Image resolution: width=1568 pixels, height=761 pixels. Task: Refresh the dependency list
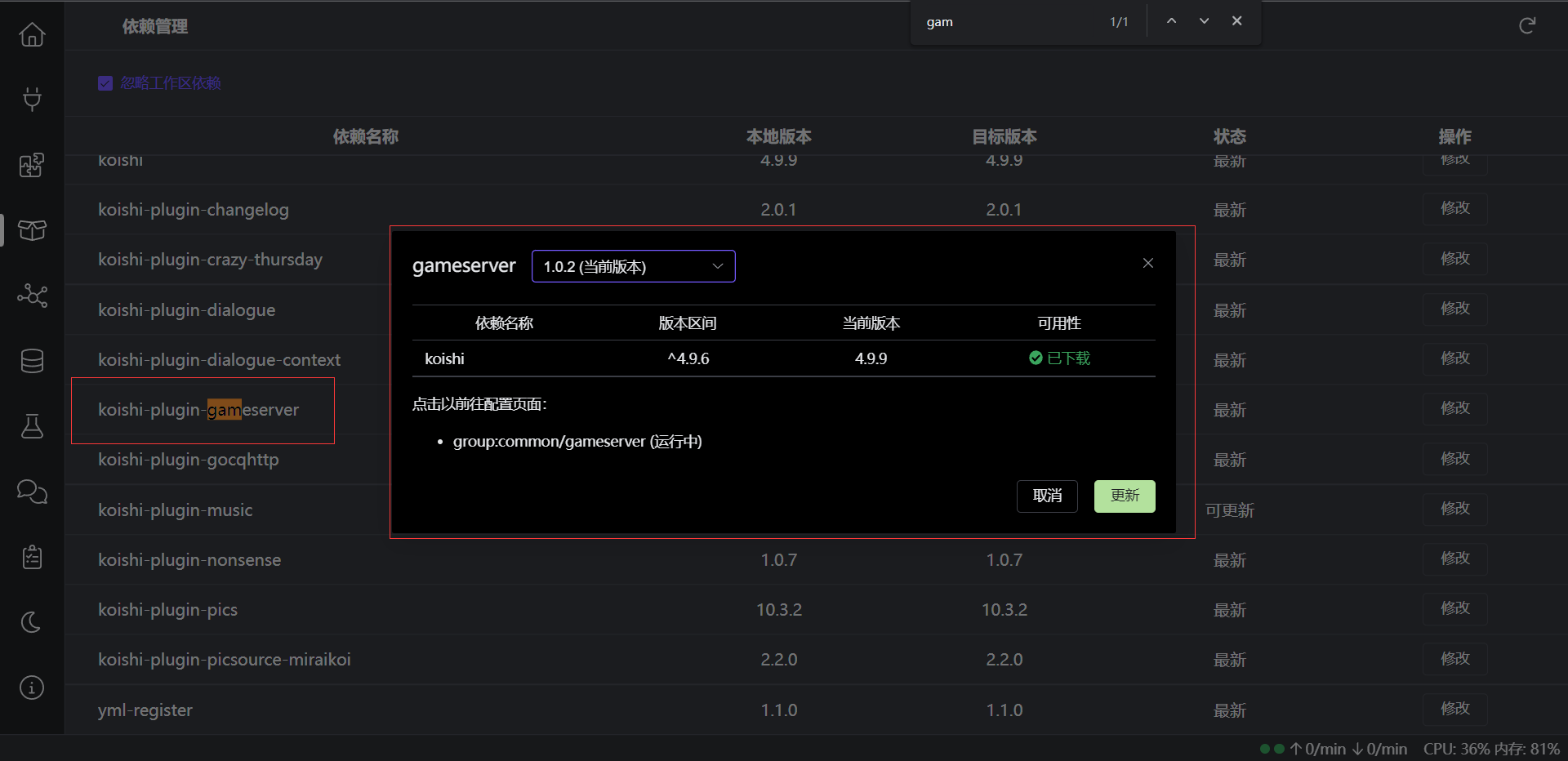pyautogui.click(x=1527, y=25)
